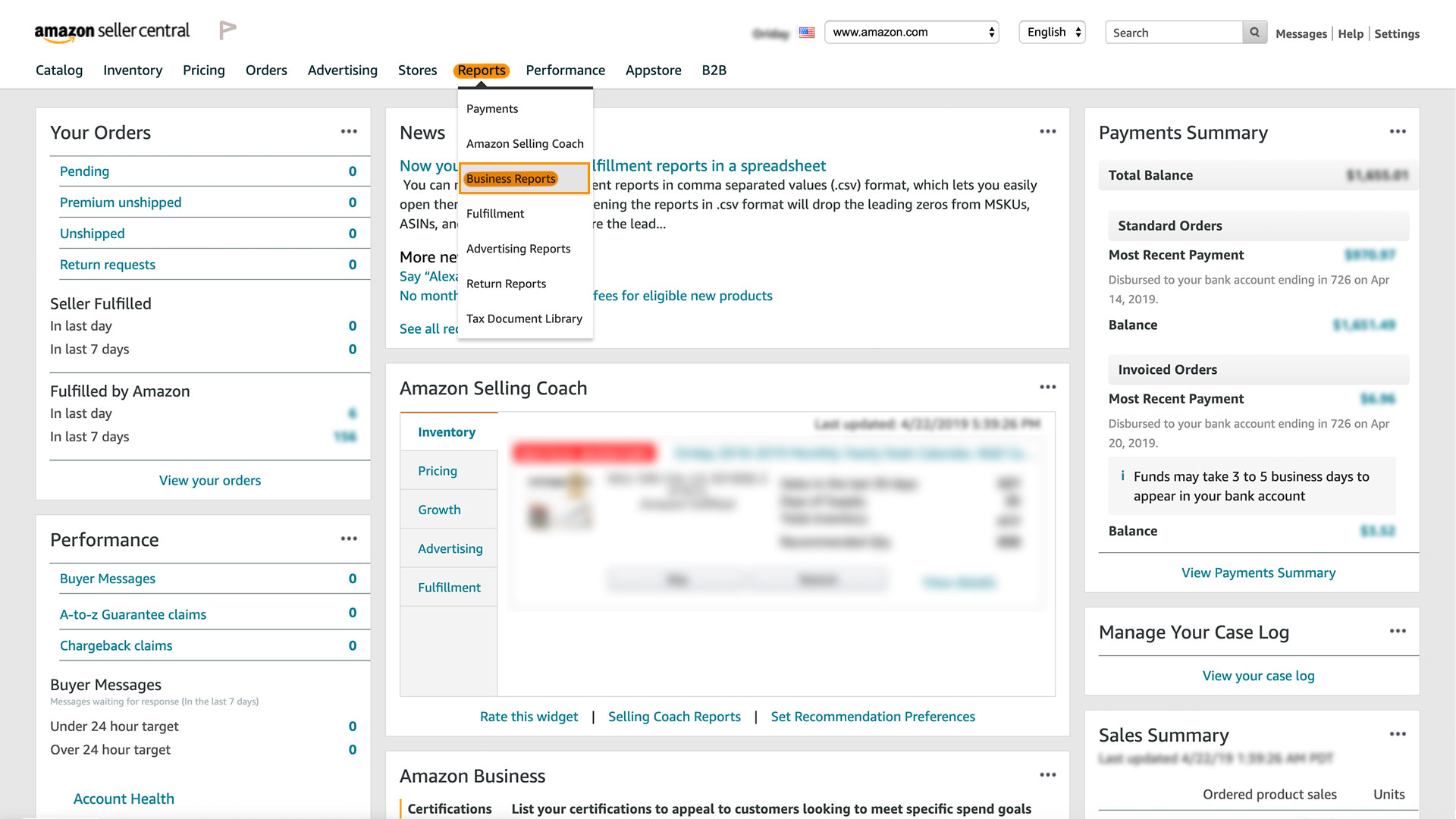Select Business Reports menu entry
The image size is (1456, 819).
(x=525, y=178)
